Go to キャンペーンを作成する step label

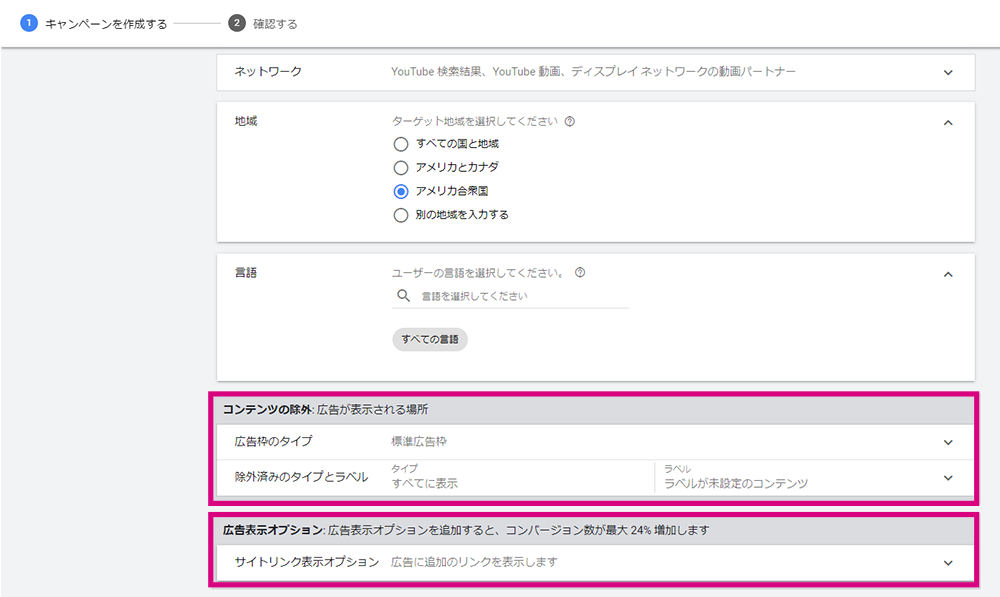[106, 24]
